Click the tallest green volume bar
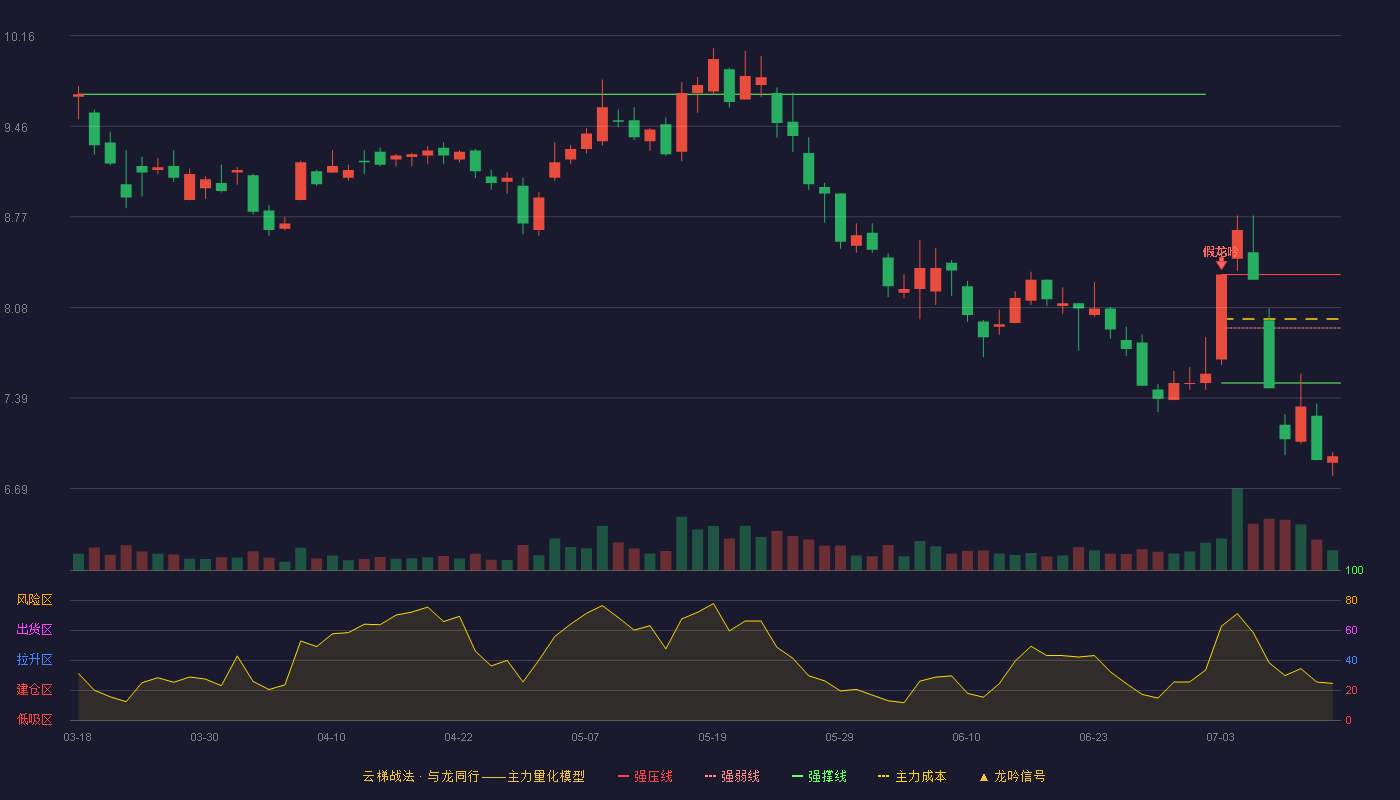 coord(1237,529)
